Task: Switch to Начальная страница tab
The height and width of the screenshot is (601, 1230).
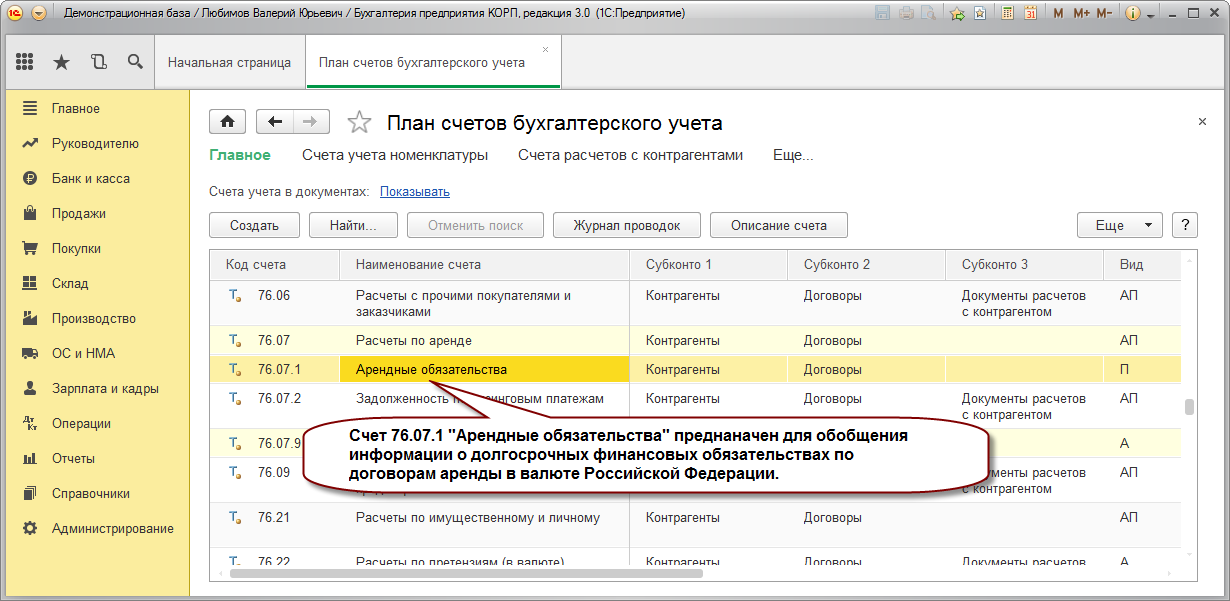Action: [229, 62]
